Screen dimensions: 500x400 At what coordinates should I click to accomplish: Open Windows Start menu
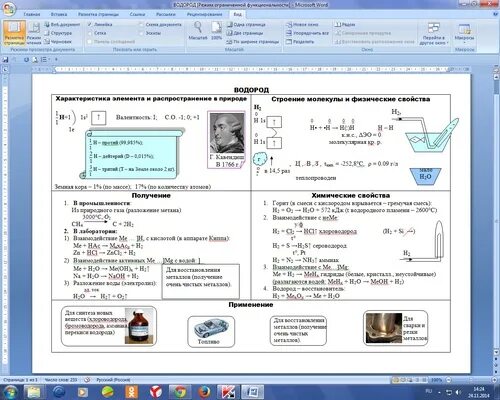click(x=11, y=392)
